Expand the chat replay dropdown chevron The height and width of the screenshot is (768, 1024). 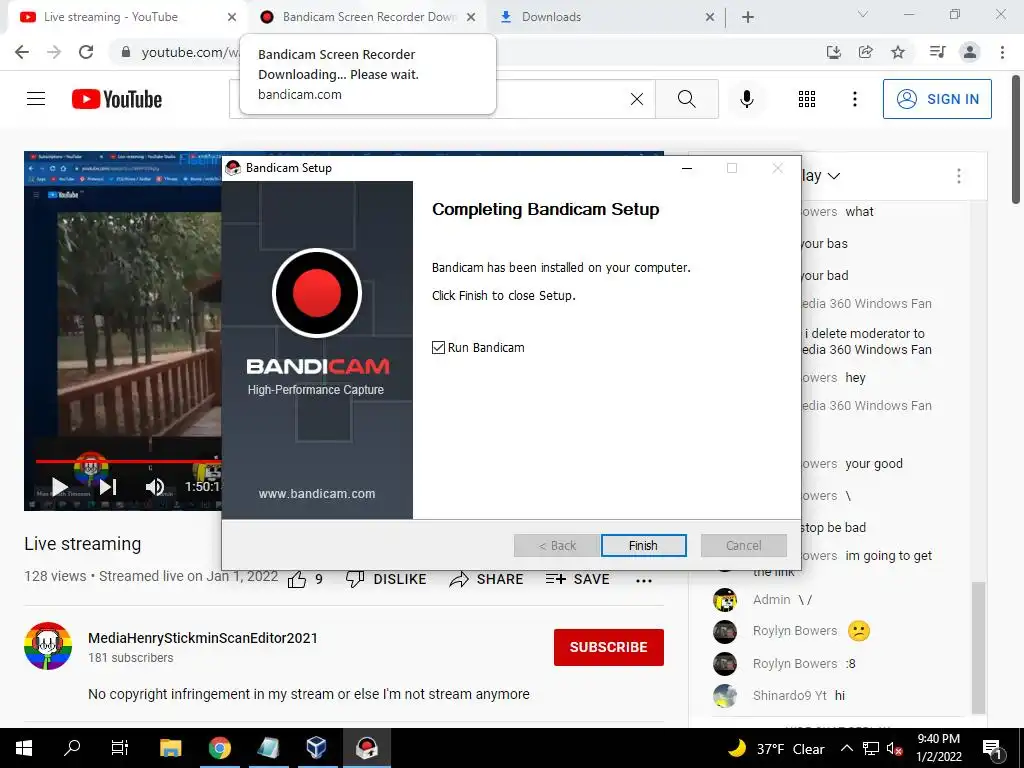834,176
